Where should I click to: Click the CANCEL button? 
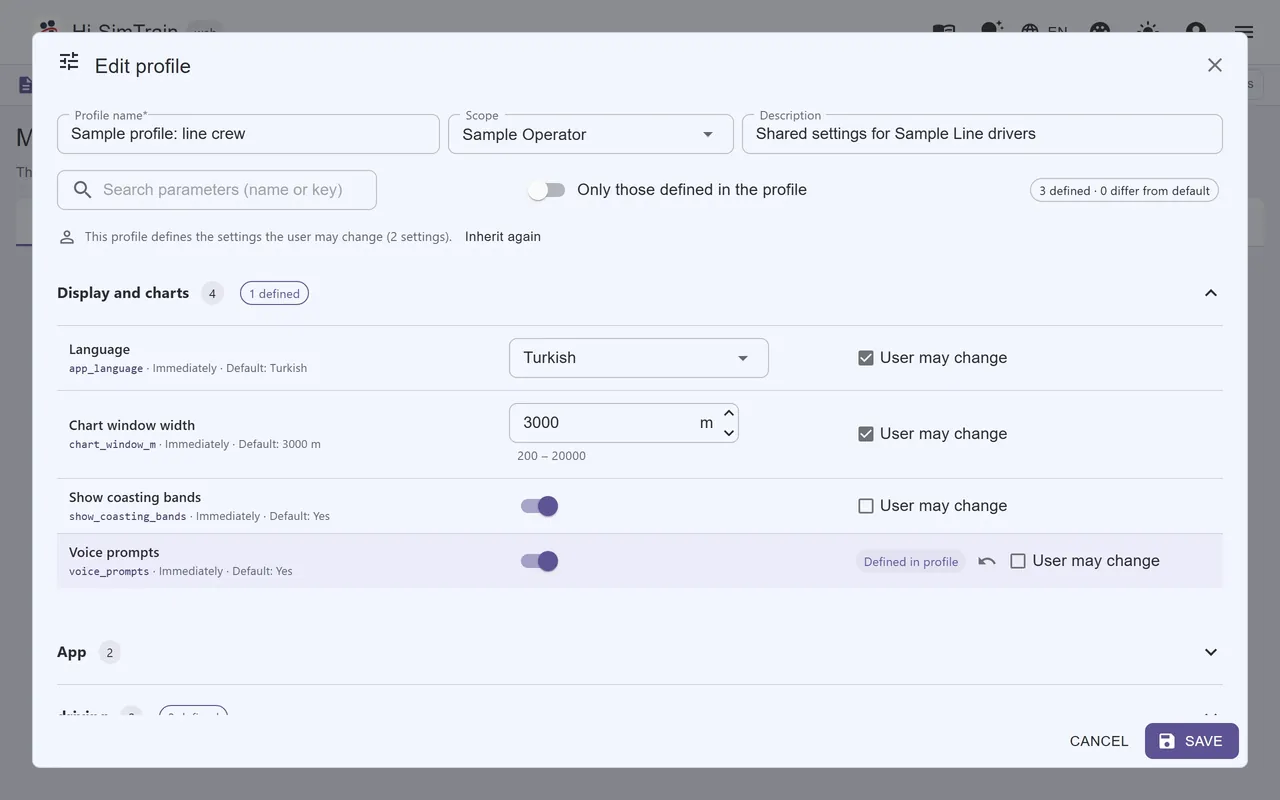tap(1099, 741)
